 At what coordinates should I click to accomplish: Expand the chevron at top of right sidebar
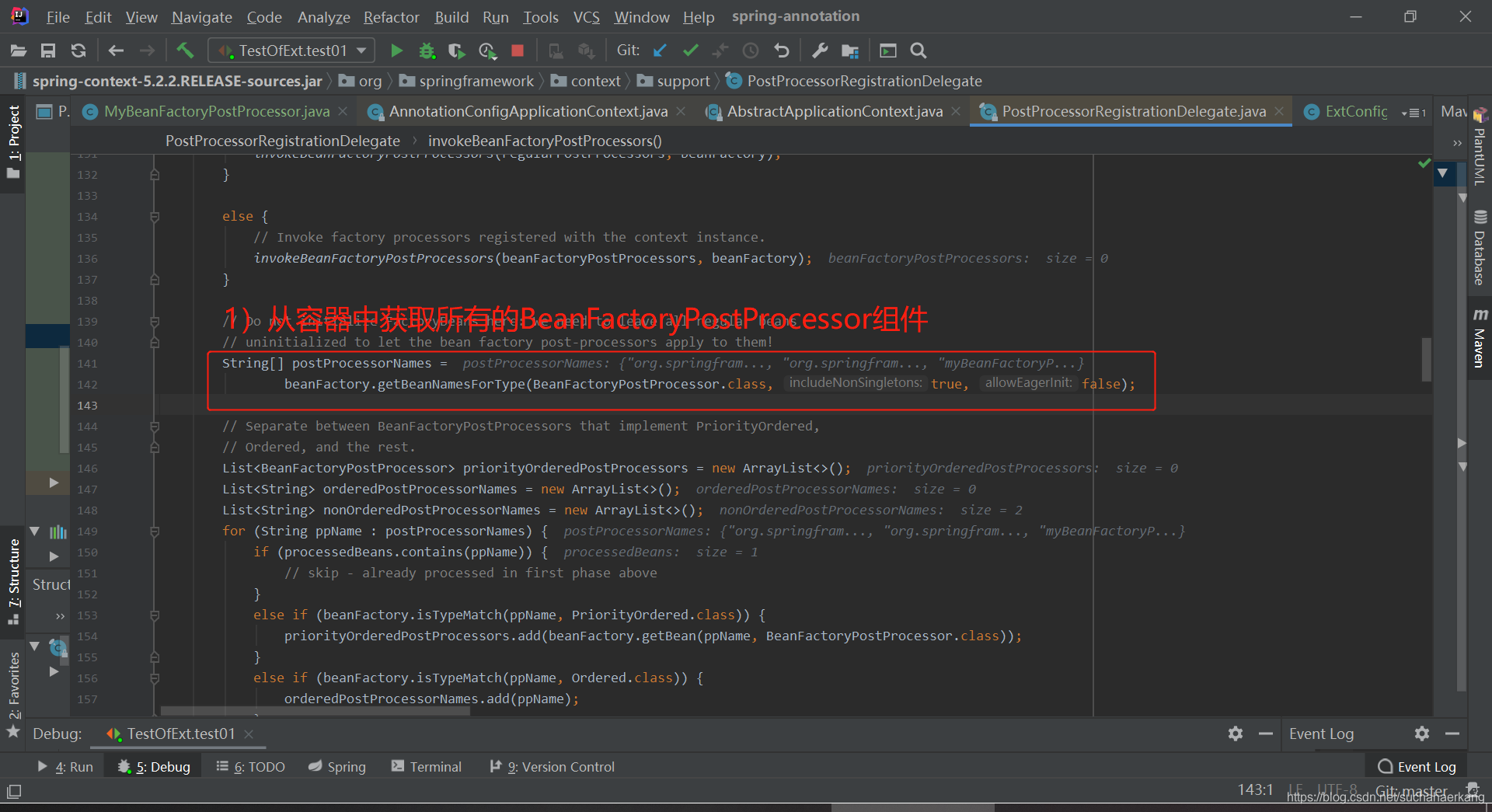pos(1457,143)
